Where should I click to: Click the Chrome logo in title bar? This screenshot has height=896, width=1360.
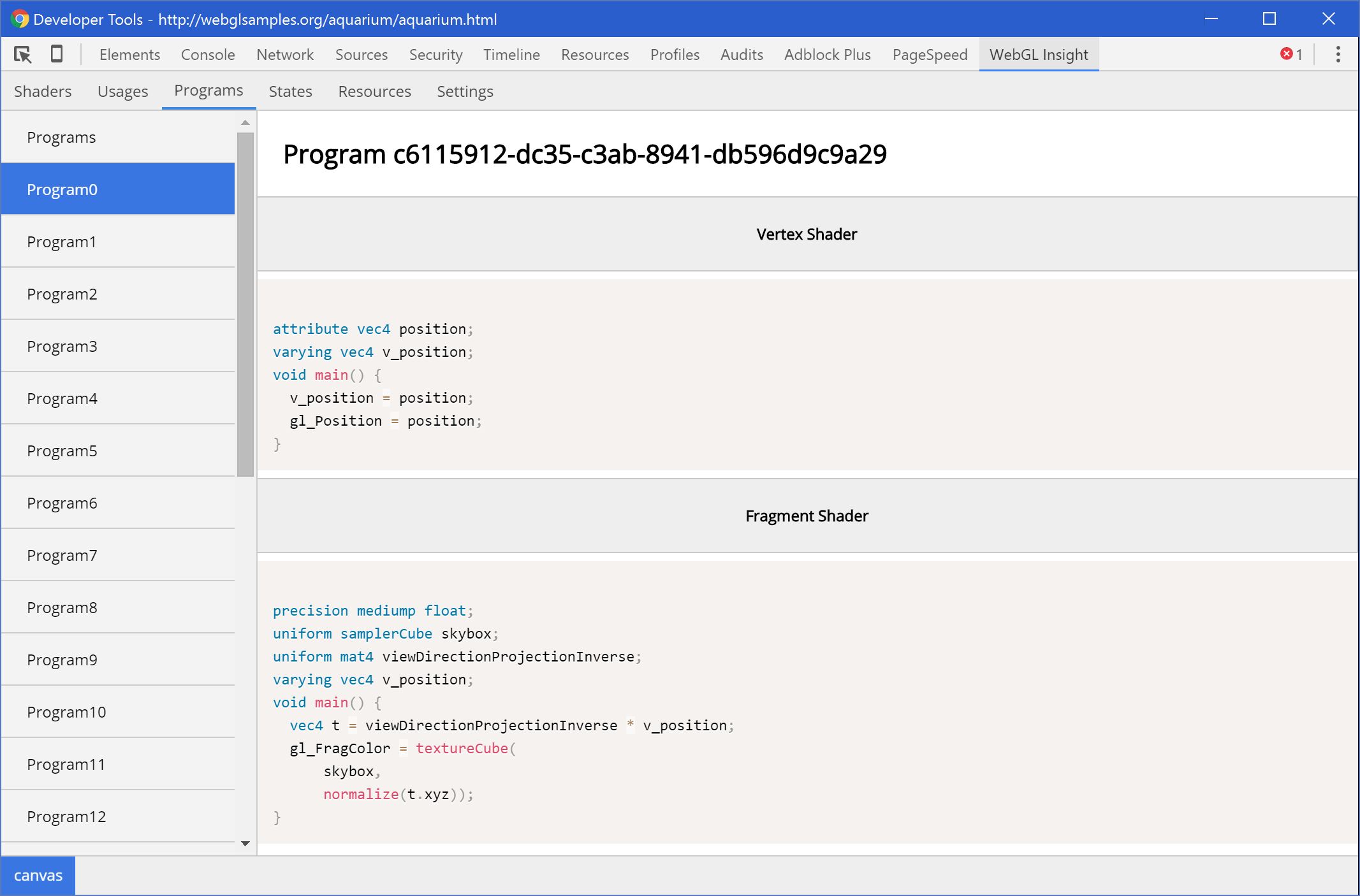19,19
